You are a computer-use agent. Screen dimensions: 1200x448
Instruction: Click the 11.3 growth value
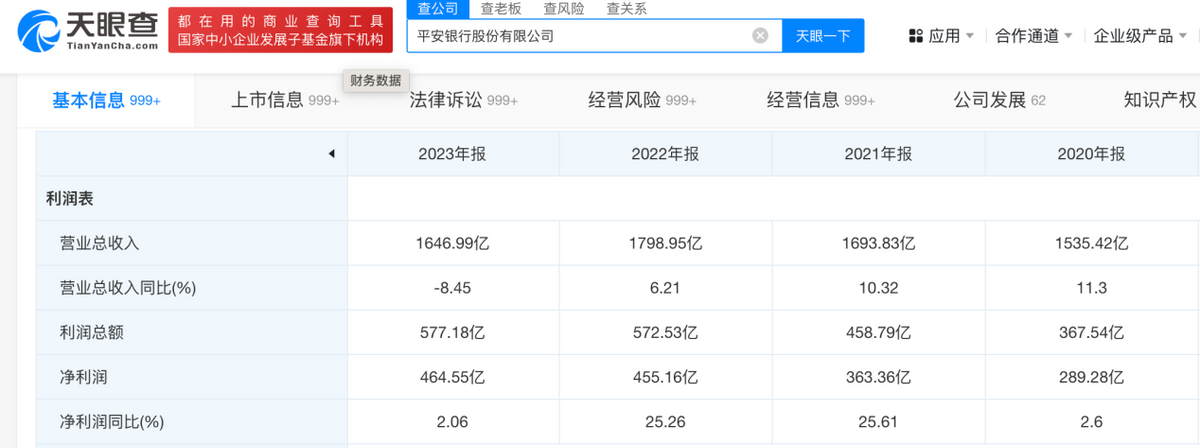click(x=1092, y=288)
